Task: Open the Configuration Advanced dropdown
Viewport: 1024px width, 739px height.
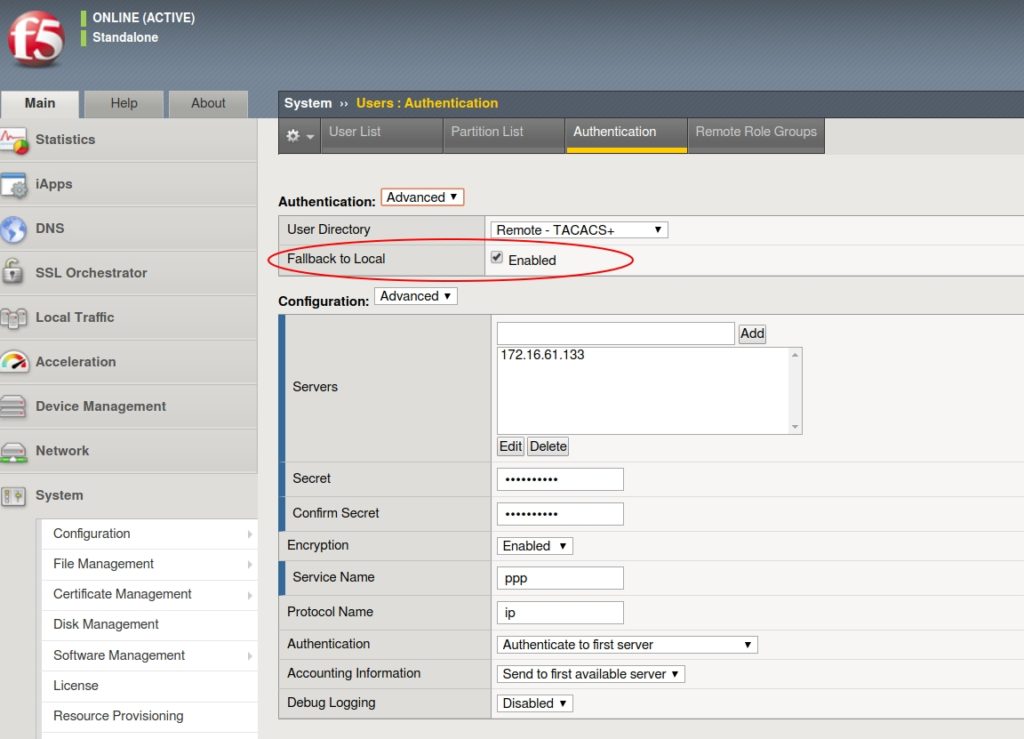Action: [x=416, y=296]
